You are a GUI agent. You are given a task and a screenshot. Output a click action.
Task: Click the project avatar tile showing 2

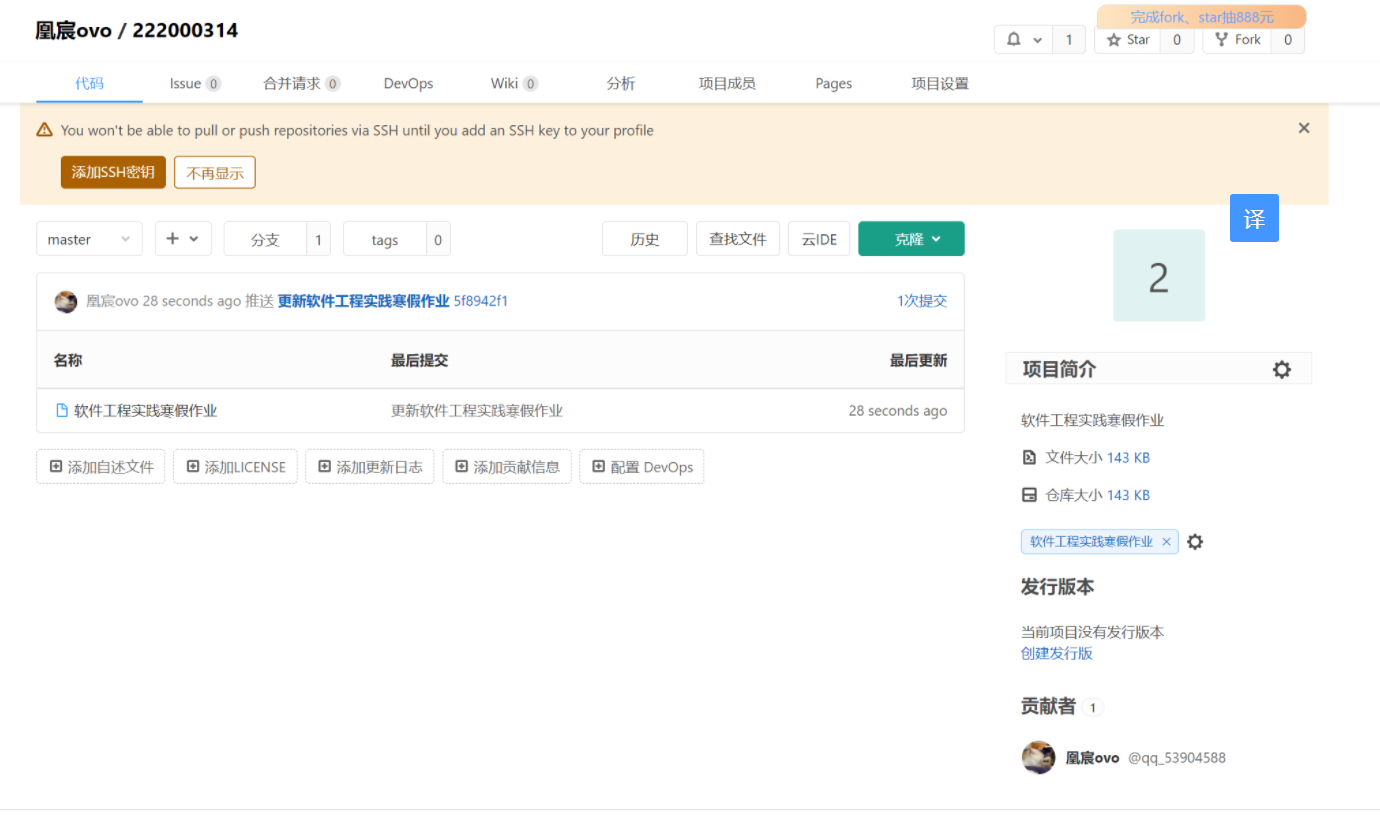click(x=1158, y=276)
